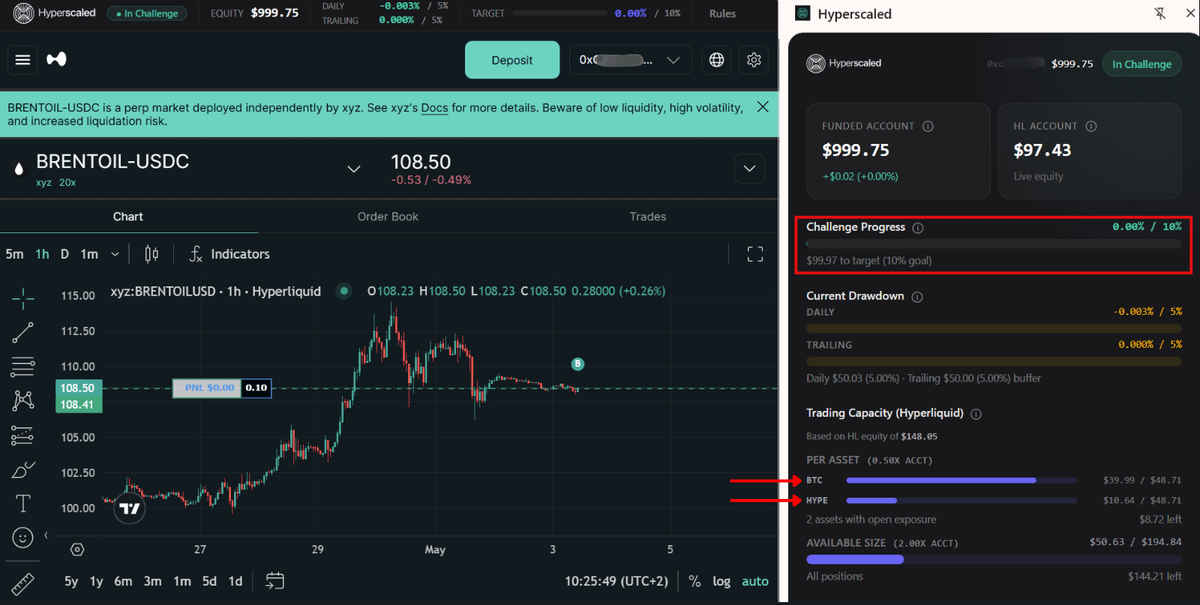1200x605 pixels.
Task: Switch to the Order Book tab
Action: 388,216
